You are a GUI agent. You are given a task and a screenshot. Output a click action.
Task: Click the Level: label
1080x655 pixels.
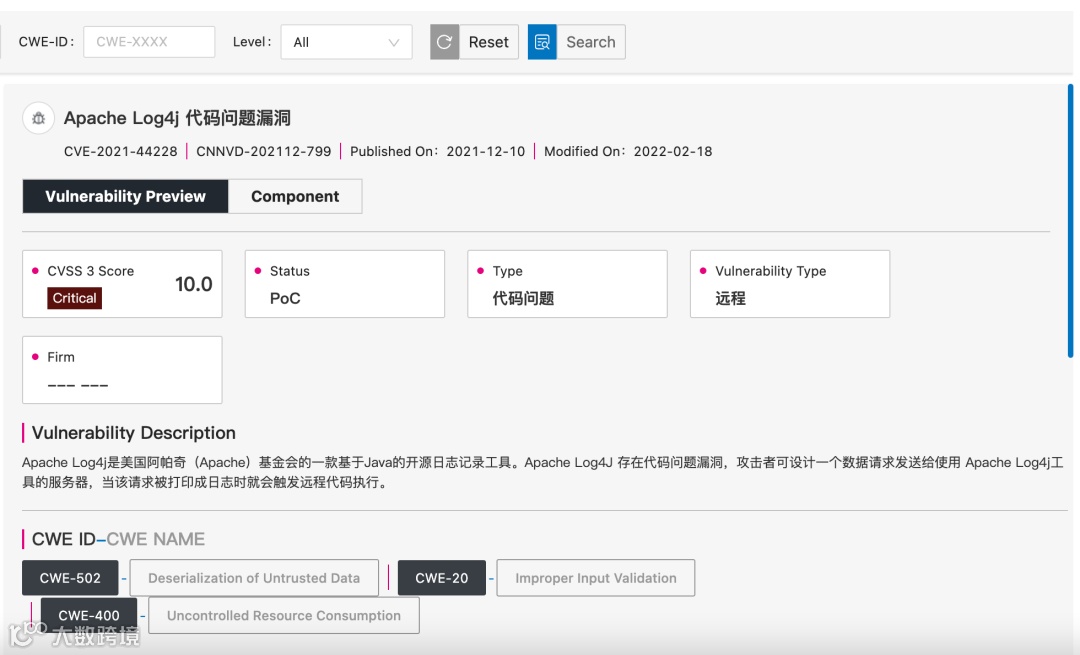pos(252,42)
